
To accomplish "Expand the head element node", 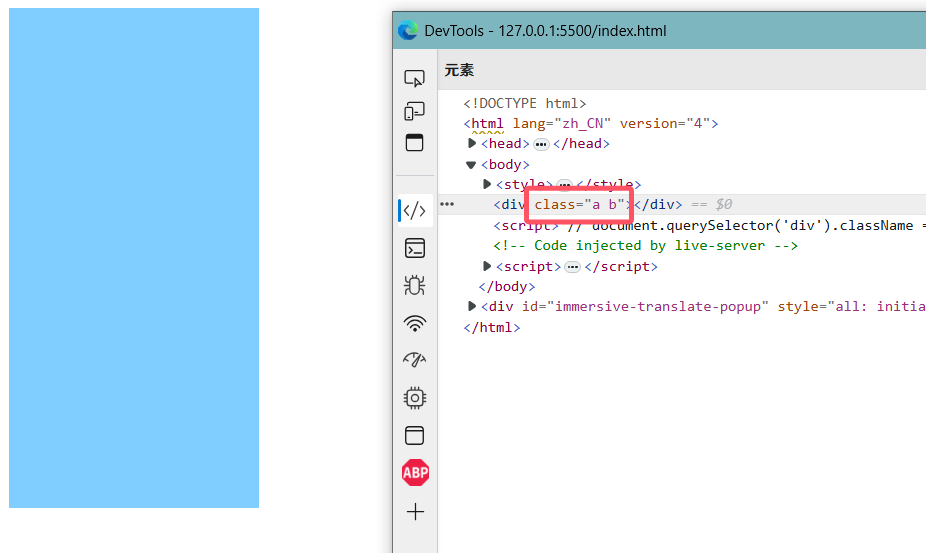I will (x=472, y=144).
